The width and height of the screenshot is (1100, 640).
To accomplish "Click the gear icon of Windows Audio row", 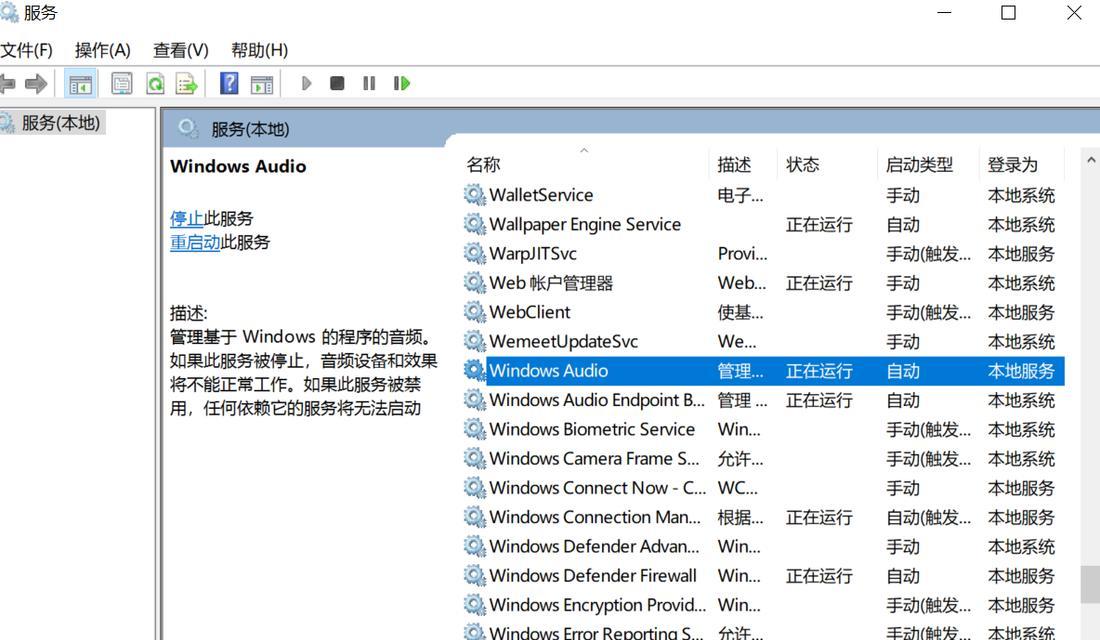I will click(x=475, y=371).
